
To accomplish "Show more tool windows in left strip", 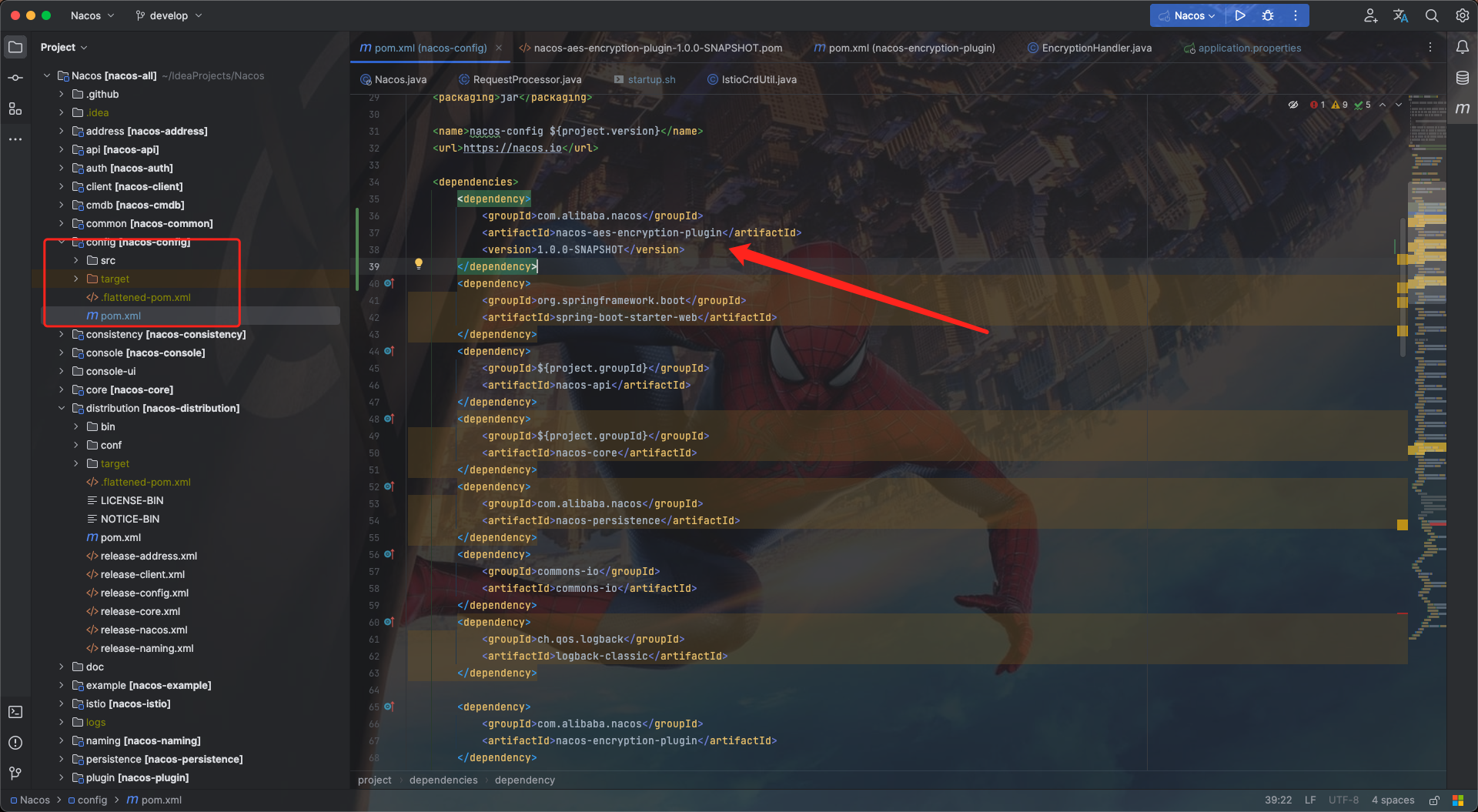I will 15,139.
